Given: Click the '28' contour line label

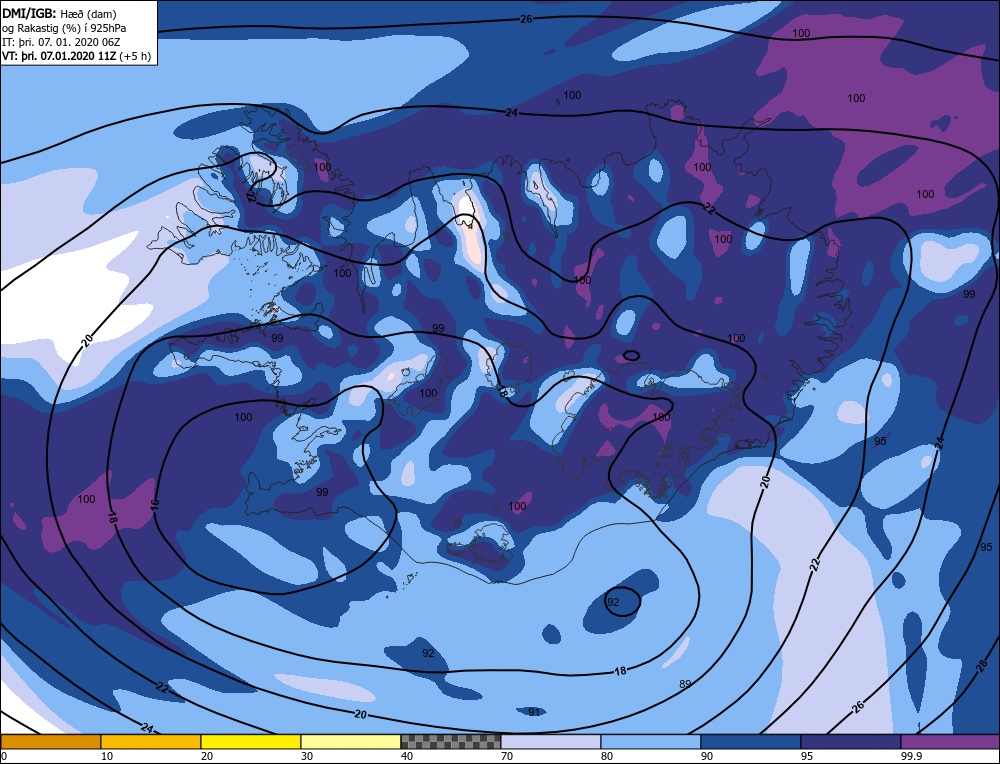Looking at the screenshot, I should [982, 666].
